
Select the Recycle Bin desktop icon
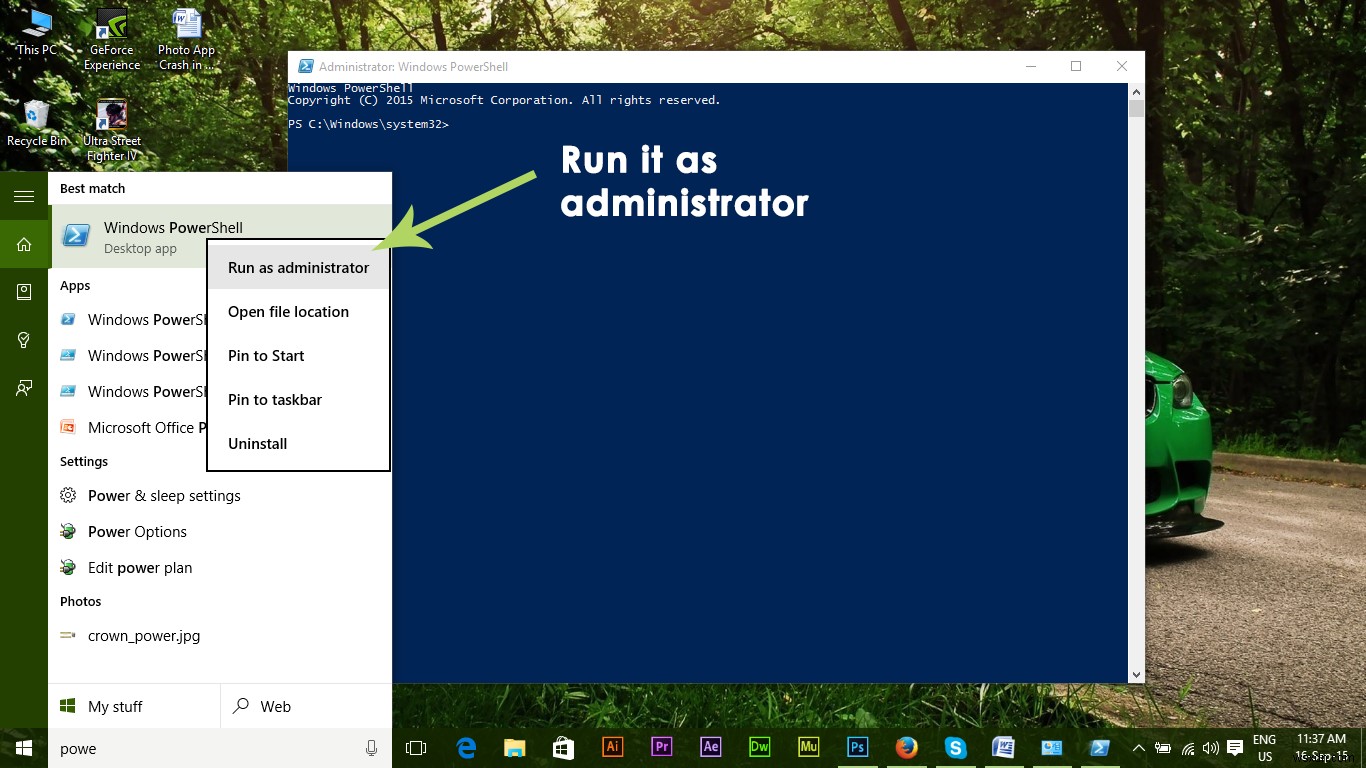(37, 123)
